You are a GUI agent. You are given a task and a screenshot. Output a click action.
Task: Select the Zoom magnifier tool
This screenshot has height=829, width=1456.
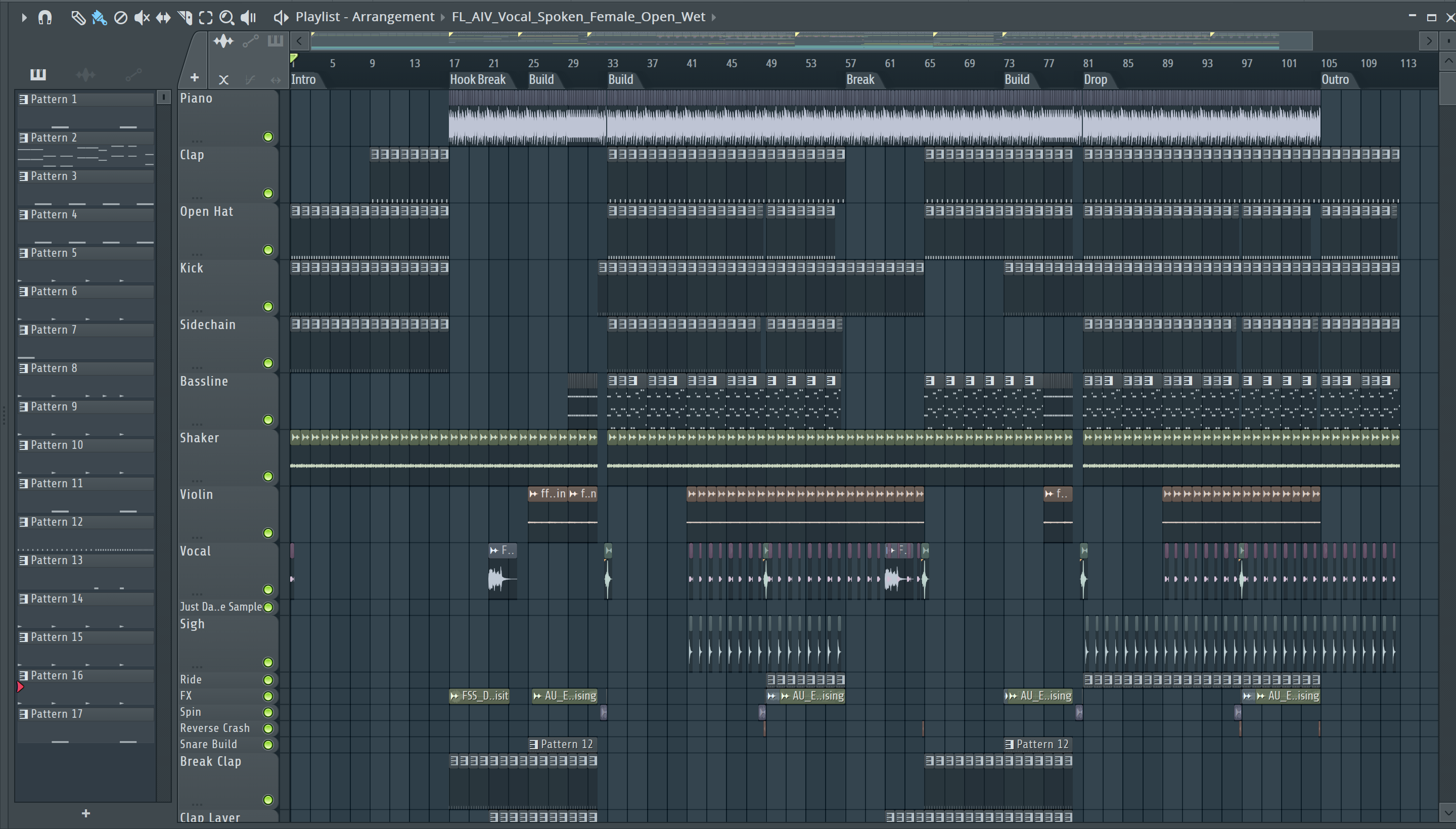point(226,18)
